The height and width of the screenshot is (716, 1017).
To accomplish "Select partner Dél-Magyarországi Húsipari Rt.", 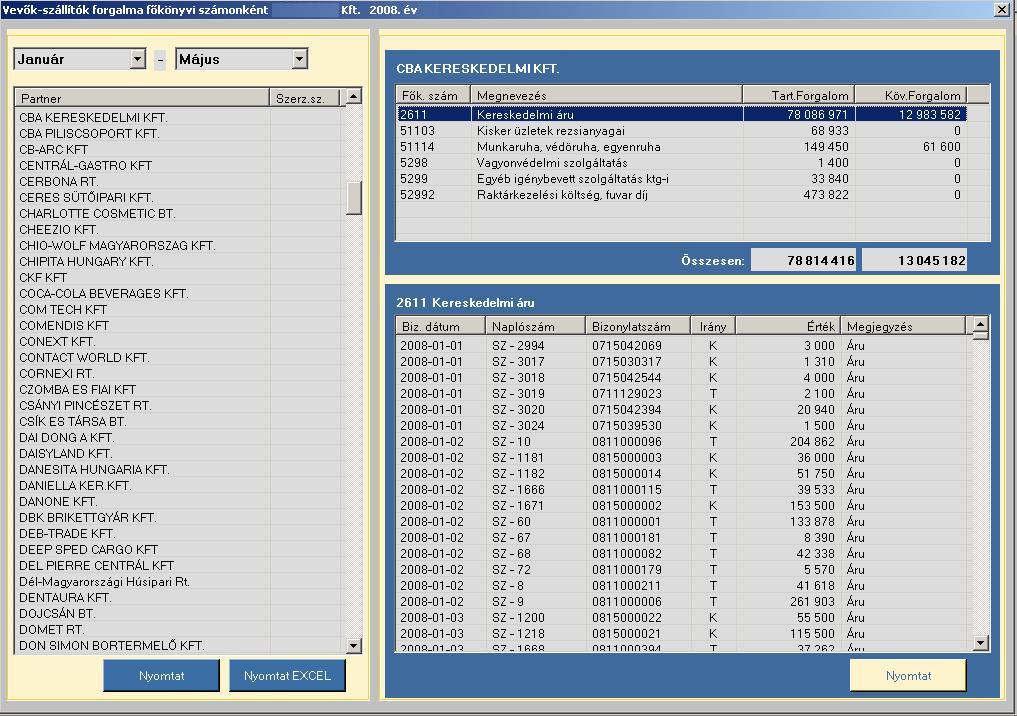I will click(x=178, y=582).
